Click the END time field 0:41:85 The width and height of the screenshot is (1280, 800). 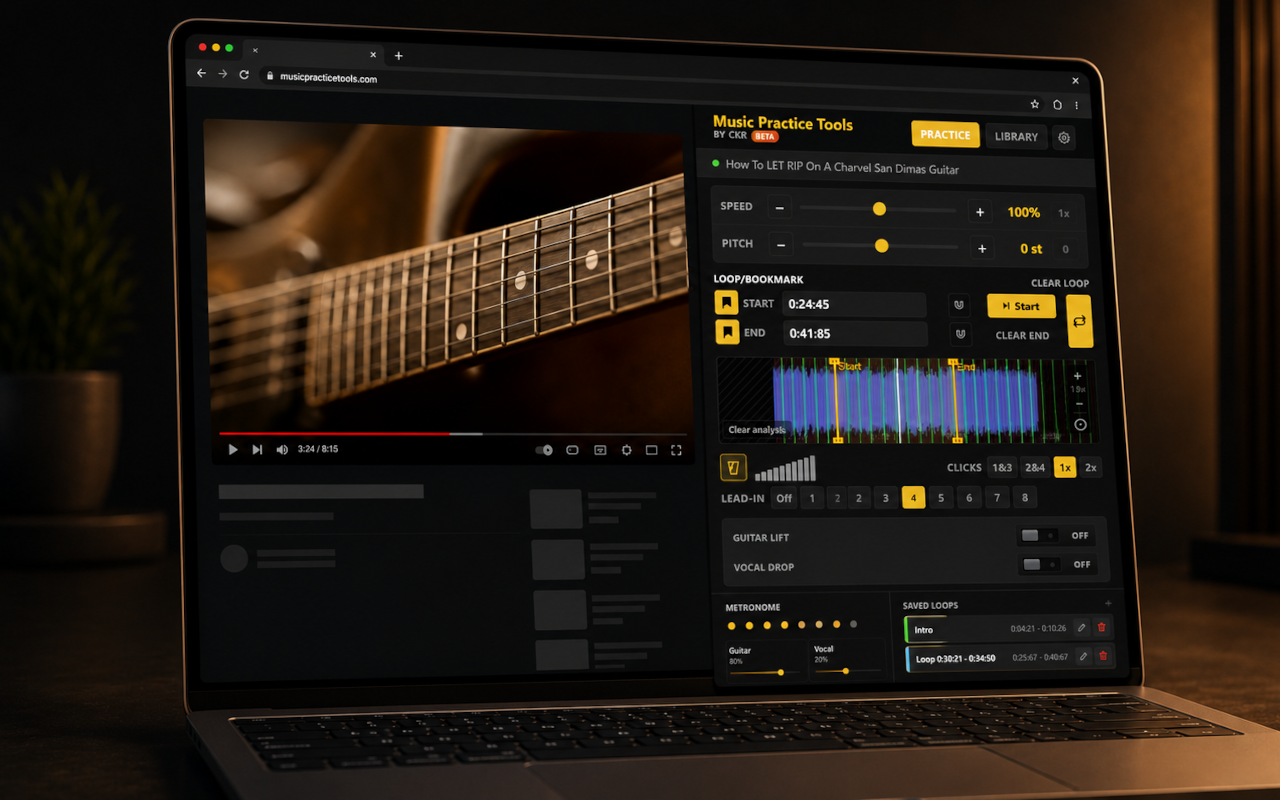pyautogui.click(x=855, y=334)
